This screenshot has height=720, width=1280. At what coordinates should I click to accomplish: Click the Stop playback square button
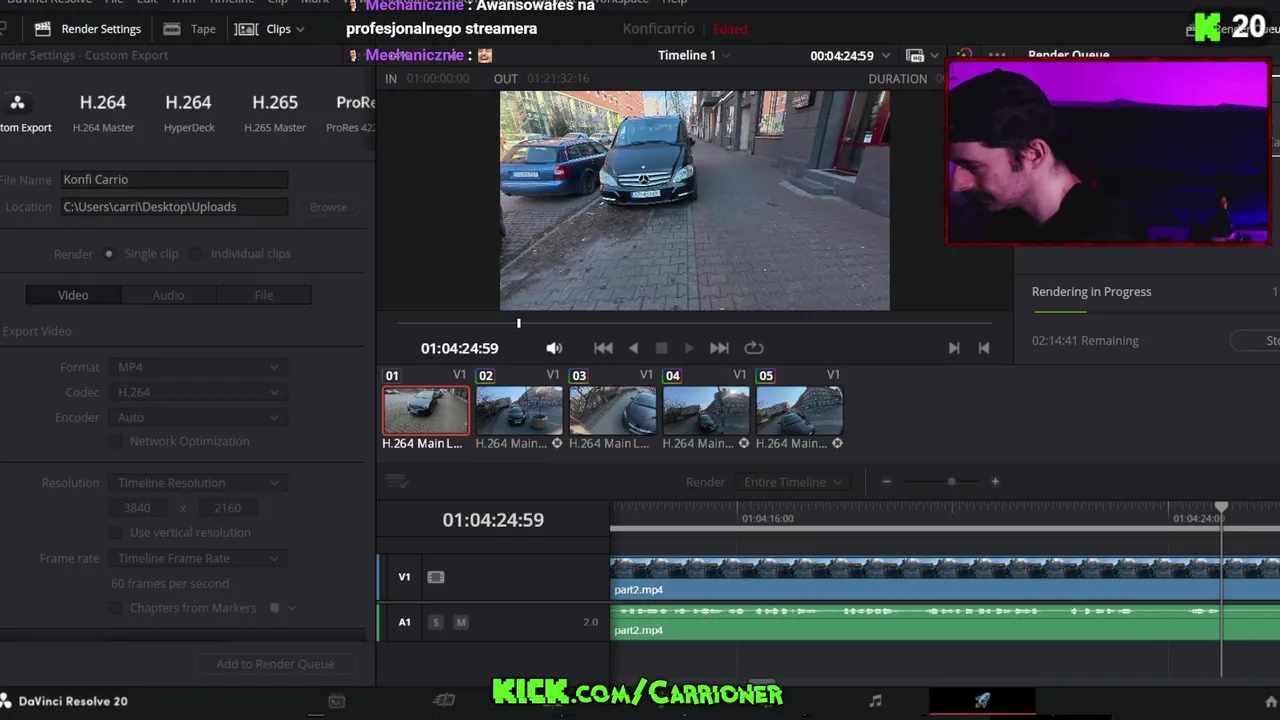pyautogui.click(x=661, y=348)
